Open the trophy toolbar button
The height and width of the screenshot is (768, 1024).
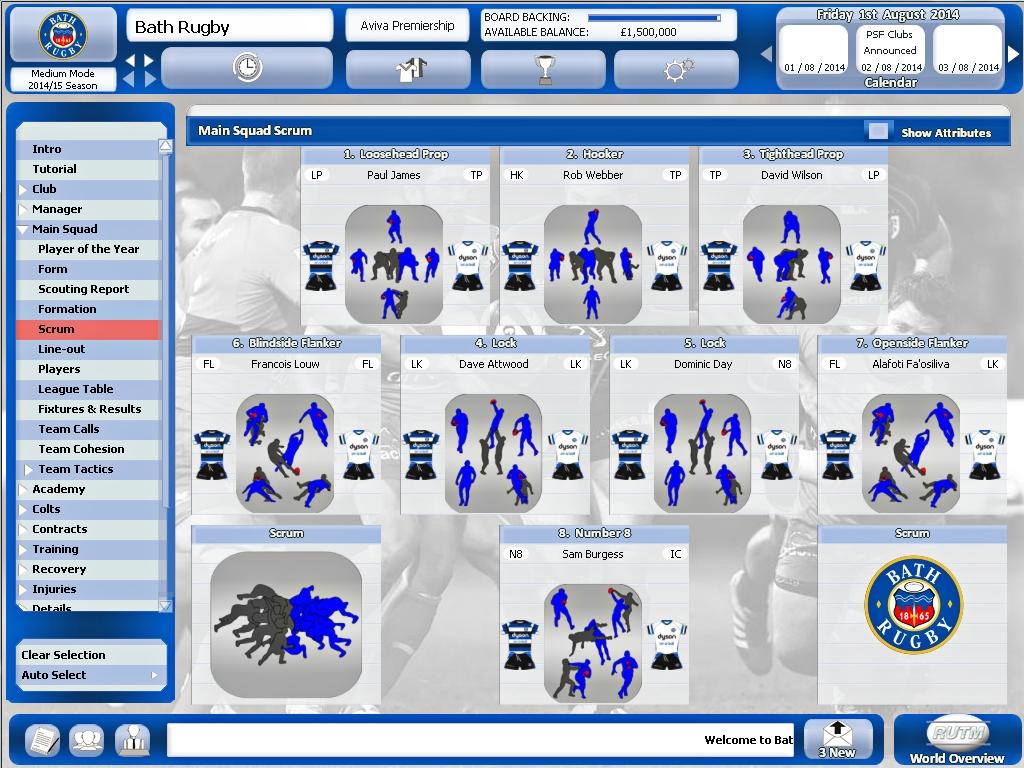pos(543,68)
